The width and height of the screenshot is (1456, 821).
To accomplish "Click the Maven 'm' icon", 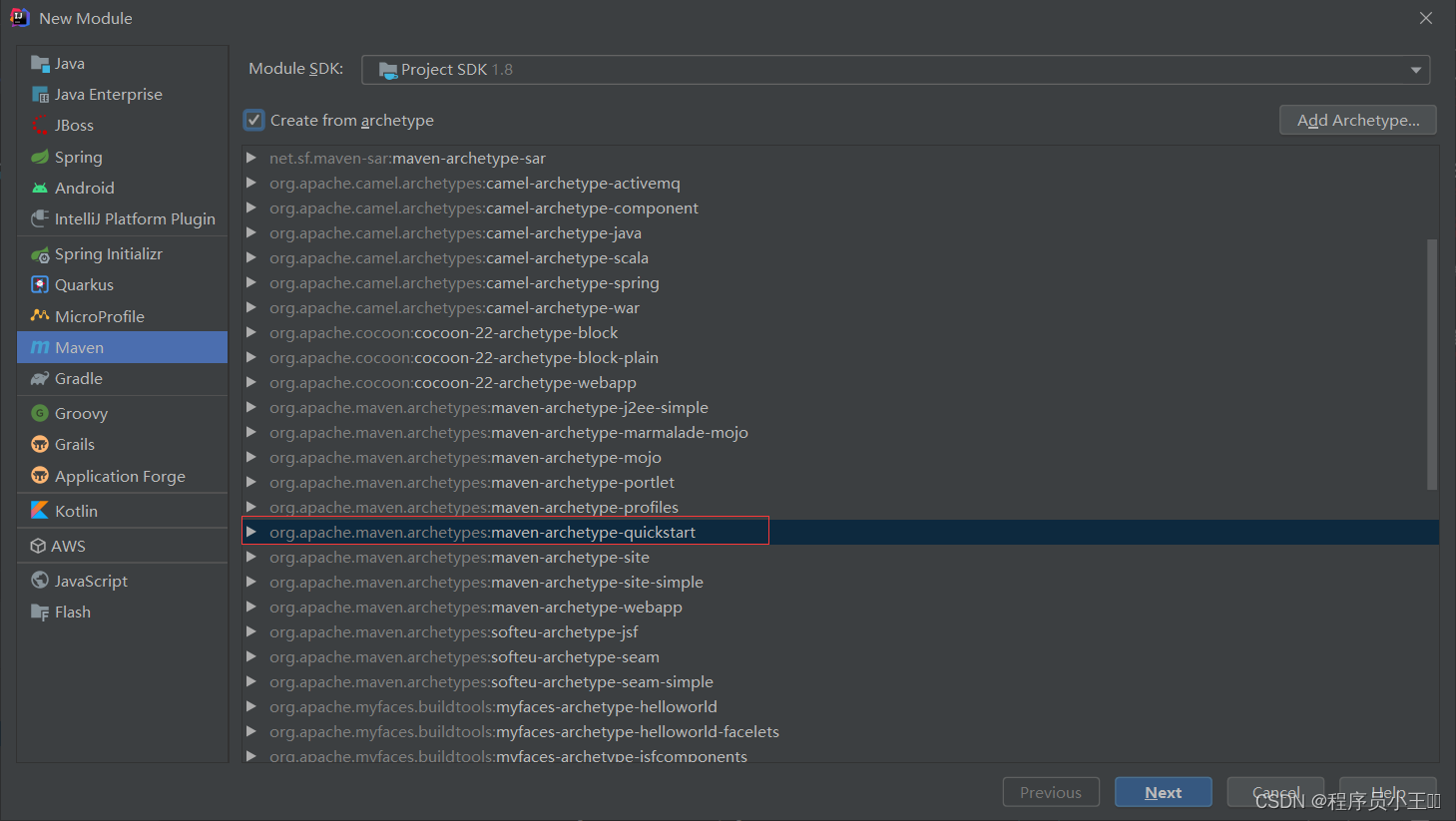I will tap(40, 348).
